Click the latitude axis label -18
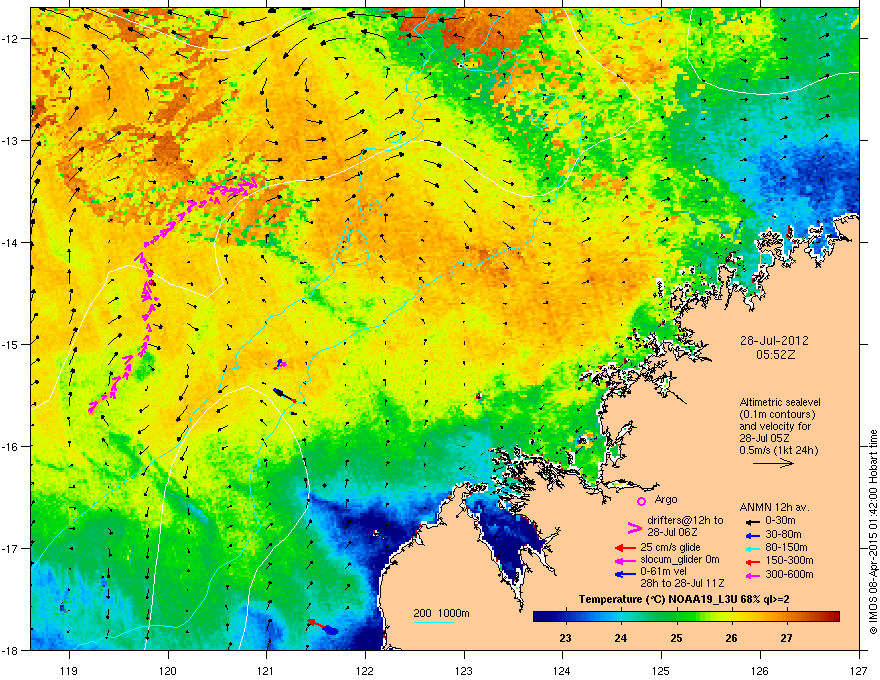880x680 pixels. [10, 651]
